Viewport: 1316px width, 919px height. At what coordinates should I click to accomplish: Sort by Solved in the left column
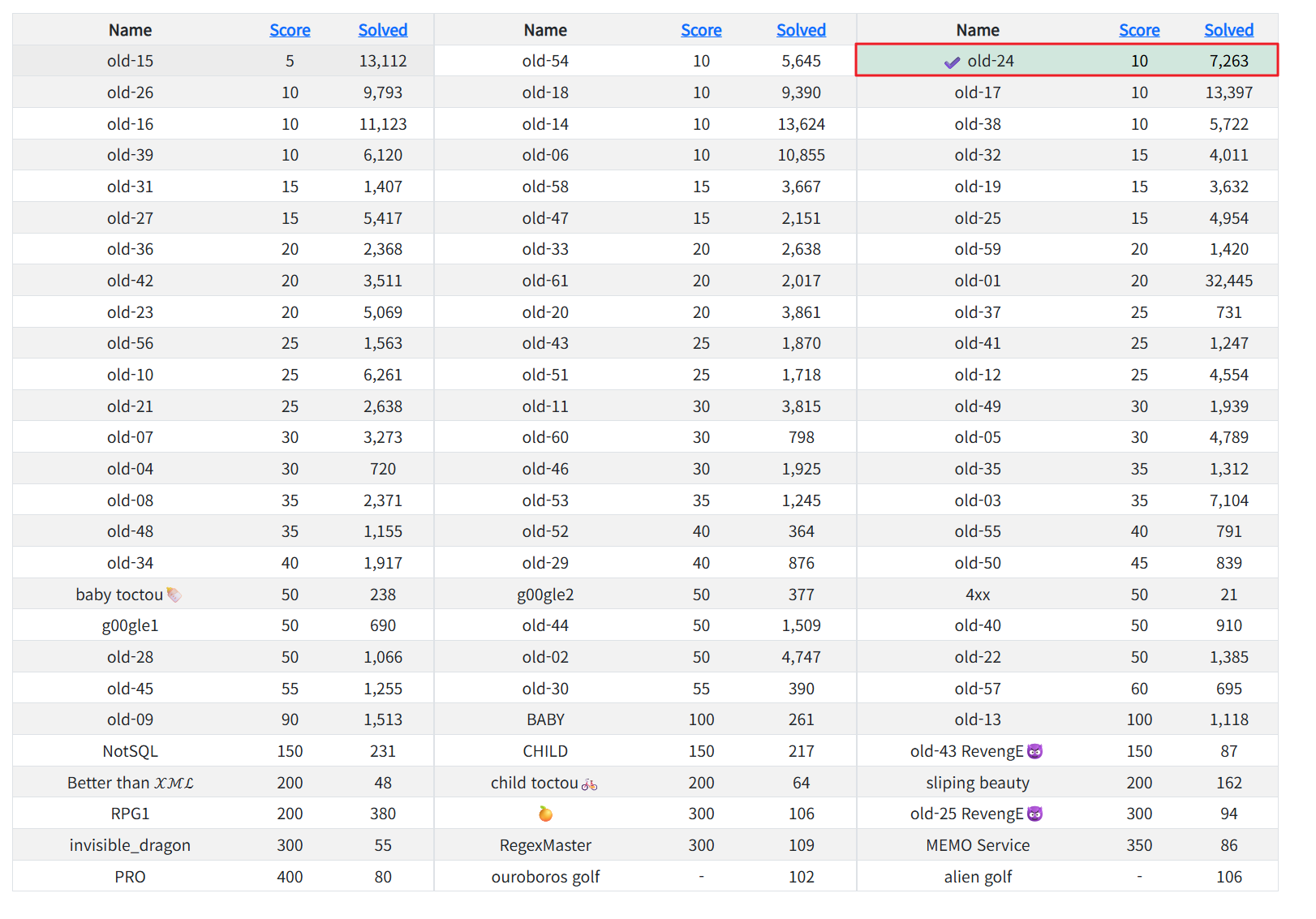click(x=382, y=30)
